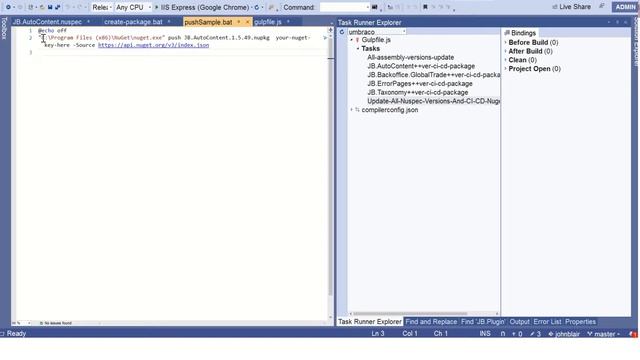640x360 pixels.
Task: Open the master branch selector
Action: pos(604,334)
